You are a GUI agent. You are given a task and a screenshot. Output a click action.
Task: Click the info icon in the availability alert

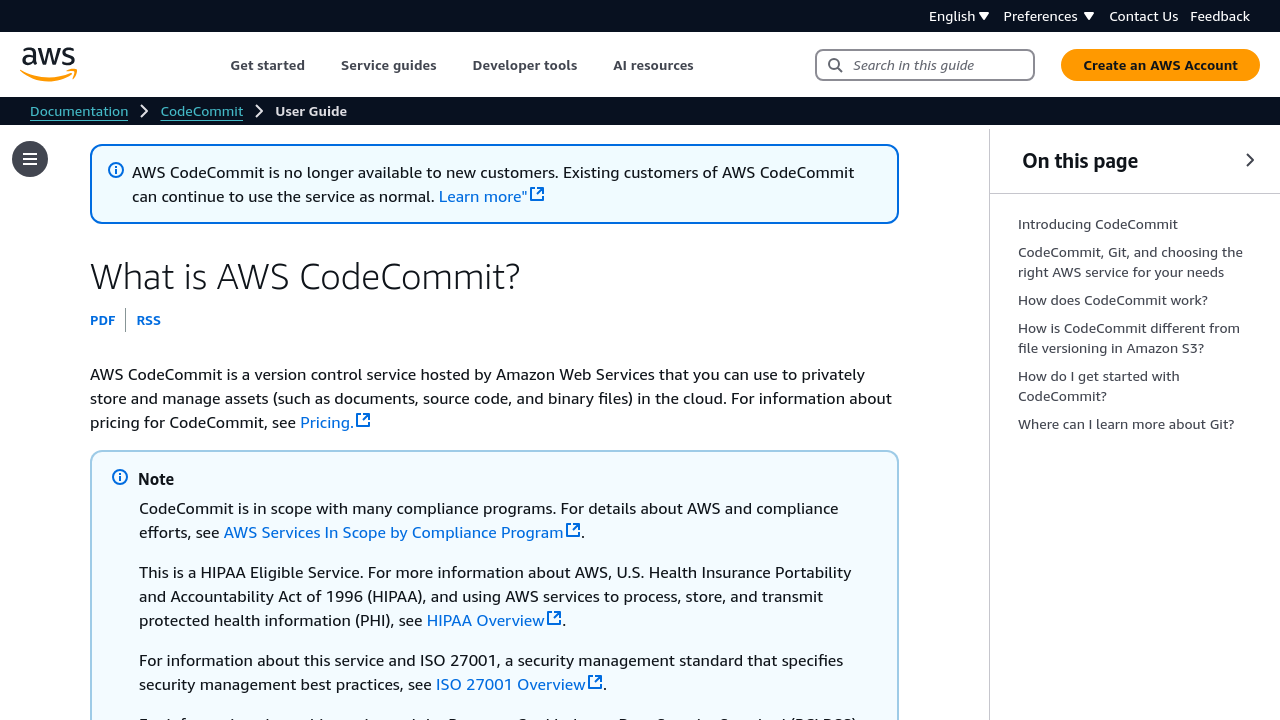click(x=116, y=171)
